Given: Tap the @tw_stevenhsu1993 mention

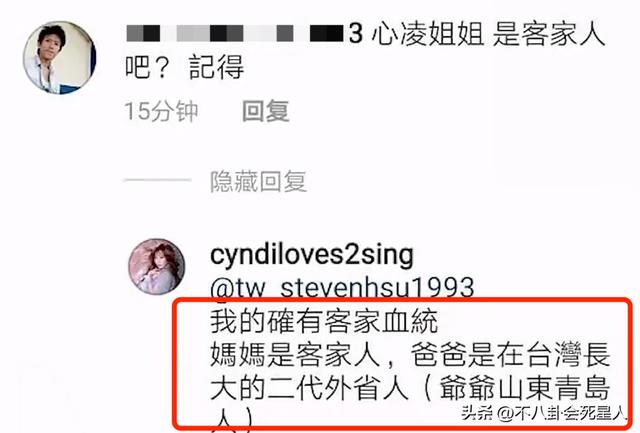Looking at the screenshot, I should tap(342, 288).
